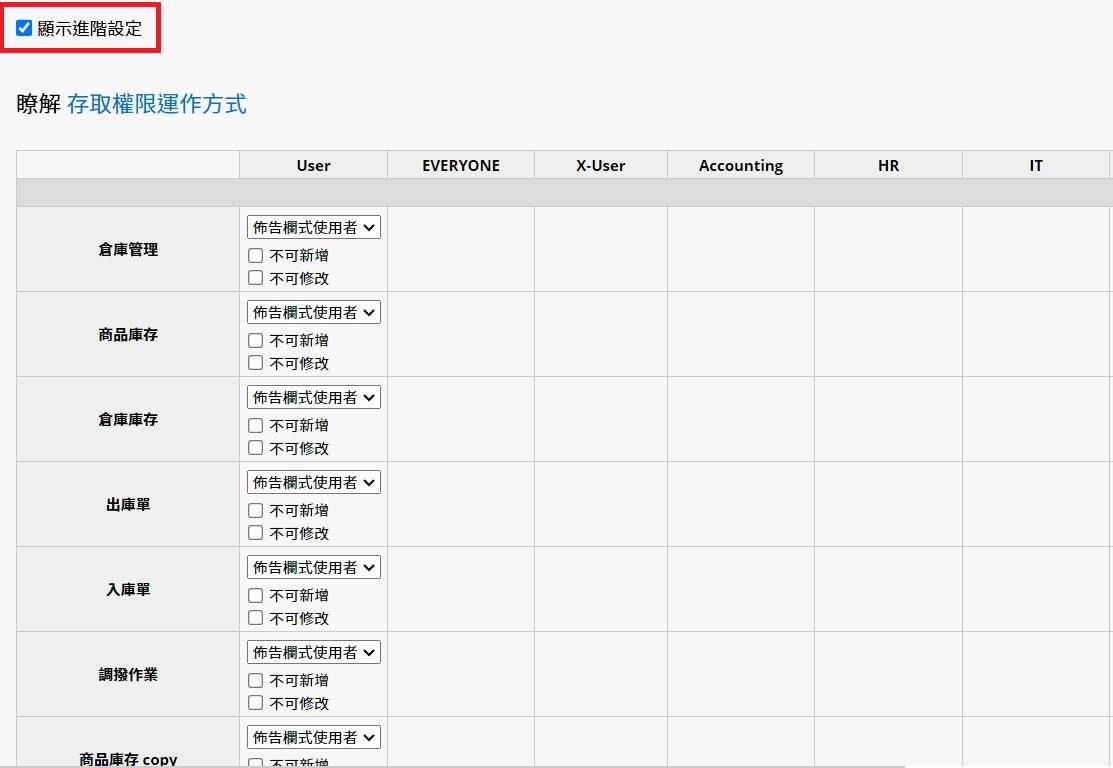This screenshot has height=768, width=1113.
Task: Tick 不可修改 for 出庫單
Action: tap(256, 534)
